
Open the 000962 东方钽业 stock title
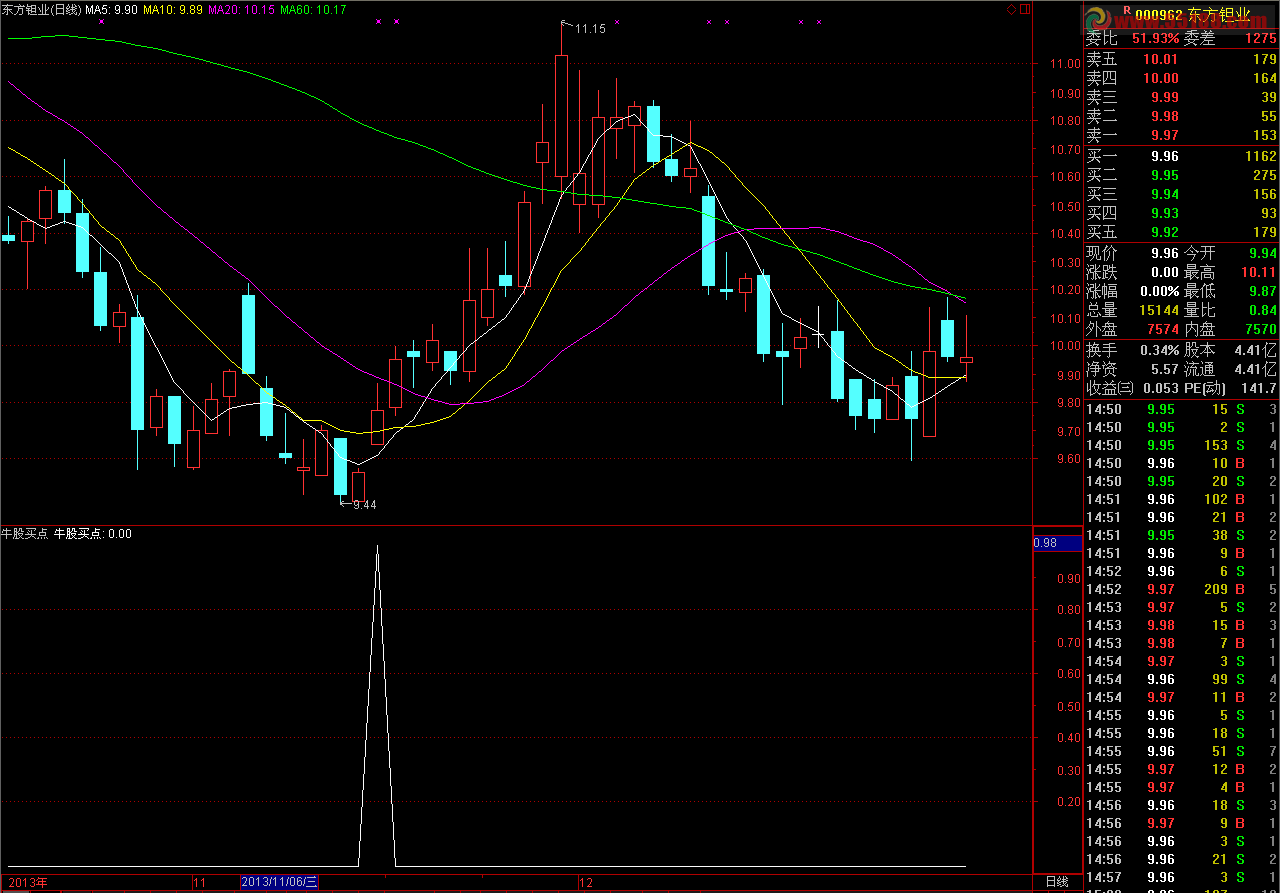(1193, 14)
